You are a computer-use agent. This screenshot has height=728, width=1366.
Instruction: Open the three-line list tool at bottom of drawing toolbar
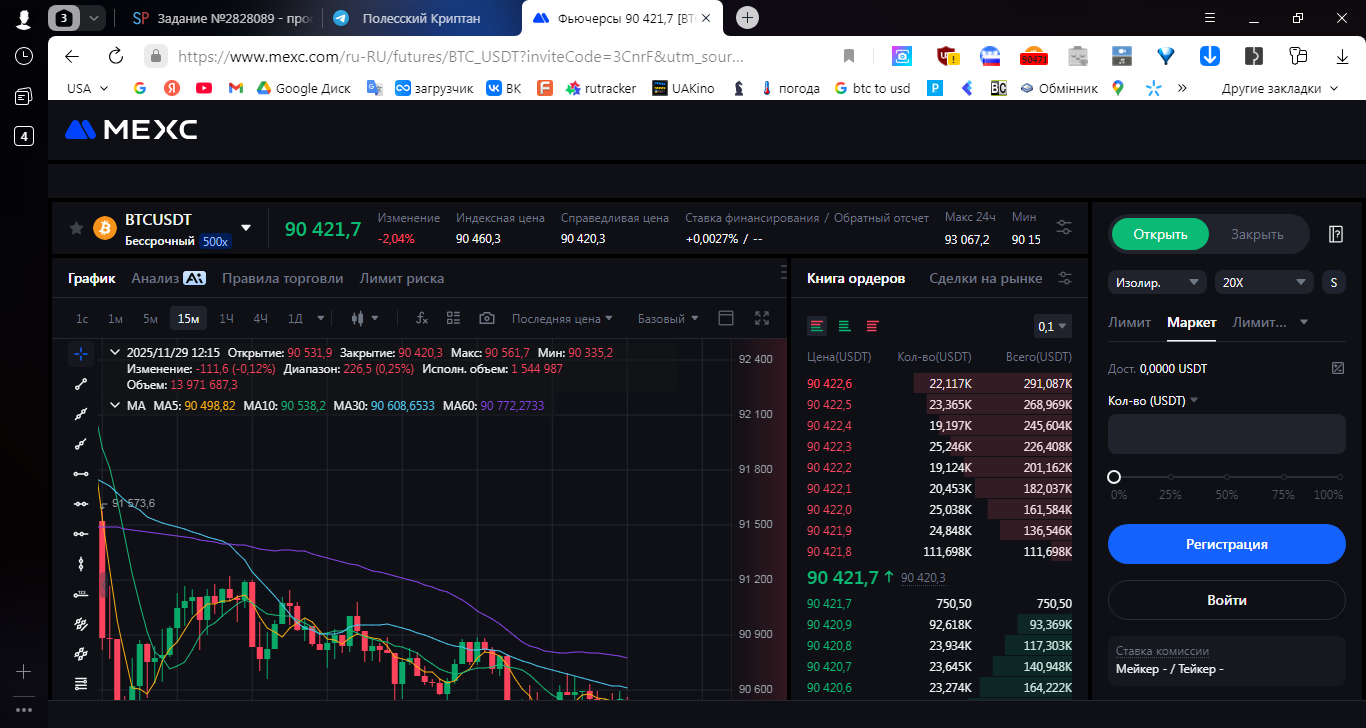point(81,684)
